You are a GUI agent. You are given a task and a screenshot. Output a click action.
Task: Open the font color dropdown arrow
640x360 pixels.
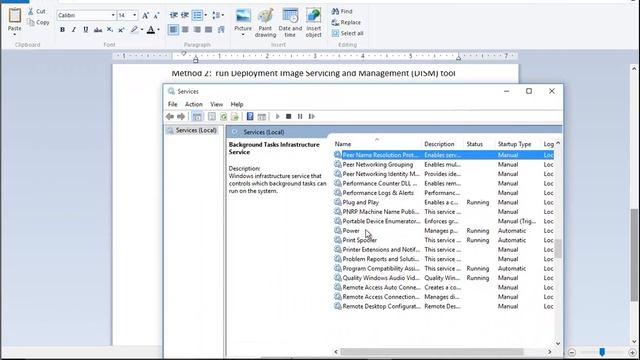point(158,29)
